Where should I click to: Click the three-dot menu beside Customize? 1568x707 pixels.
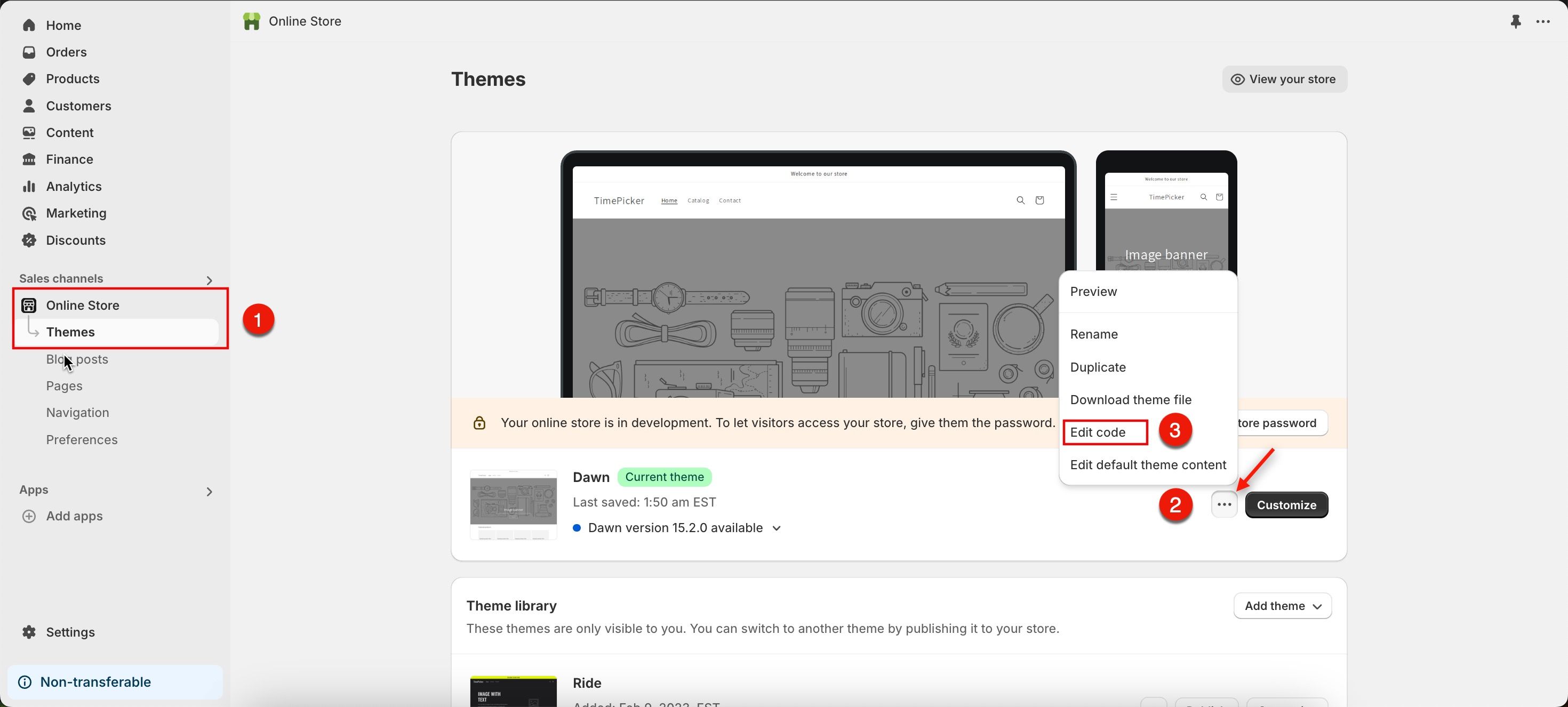pyautogui.click(x=1224, y=504)
